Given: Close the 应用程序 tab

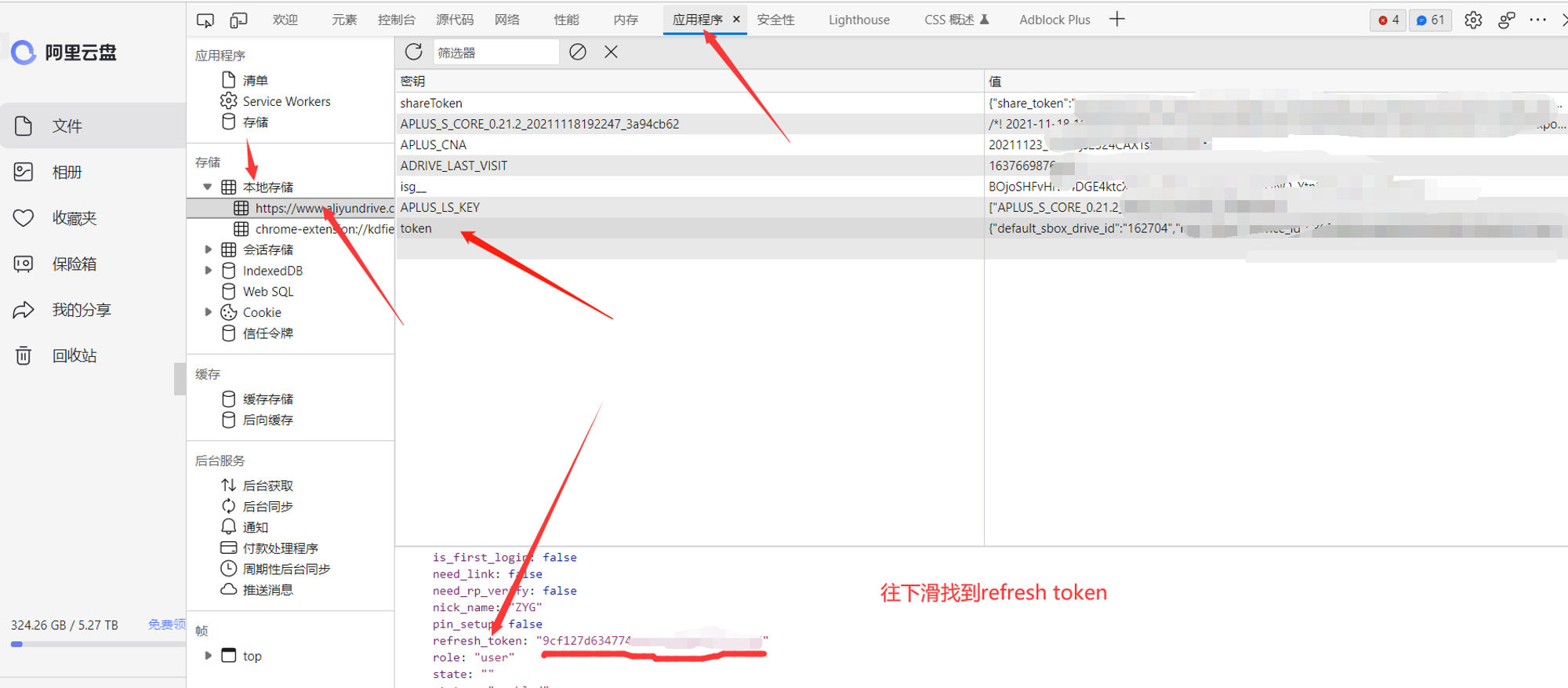Looking at the screenshot, I should (736, 20).
